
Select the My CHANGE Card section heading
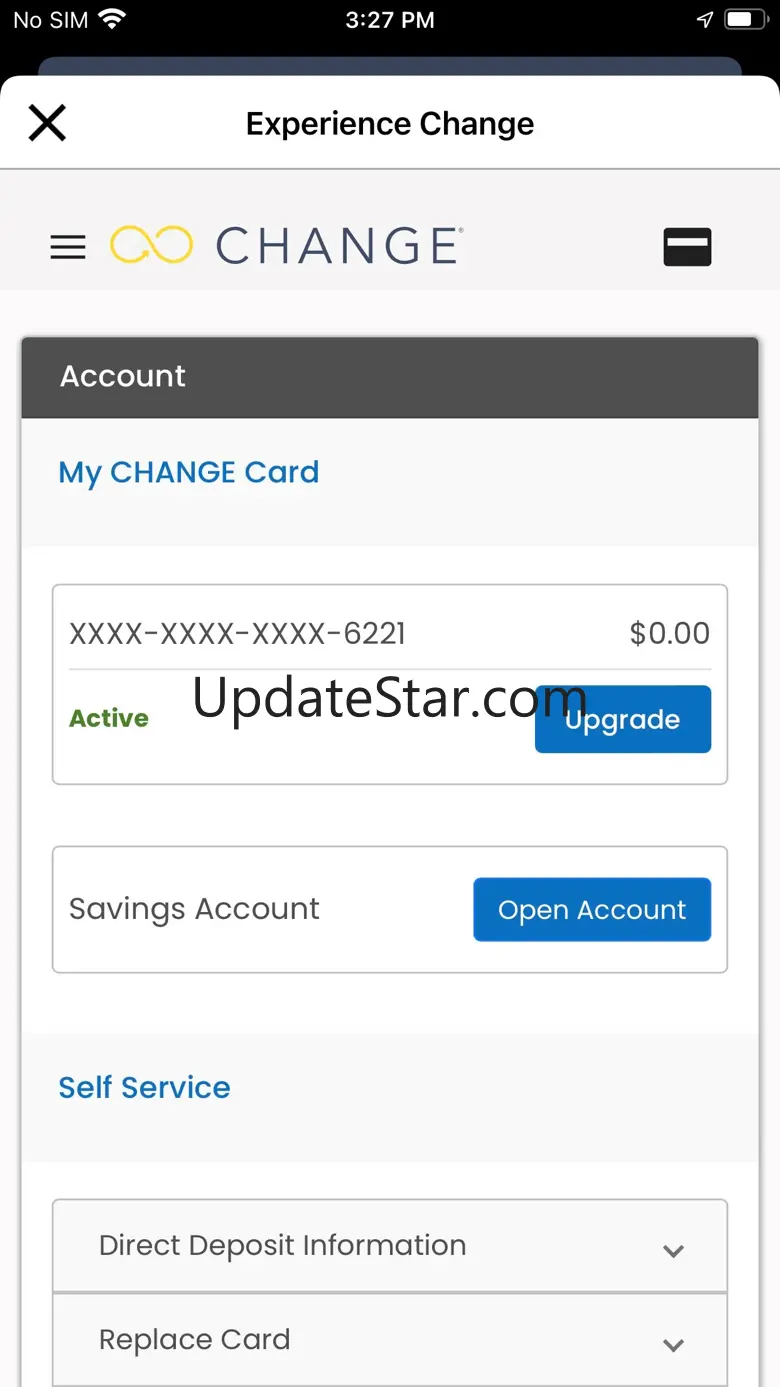coord(189,472)
